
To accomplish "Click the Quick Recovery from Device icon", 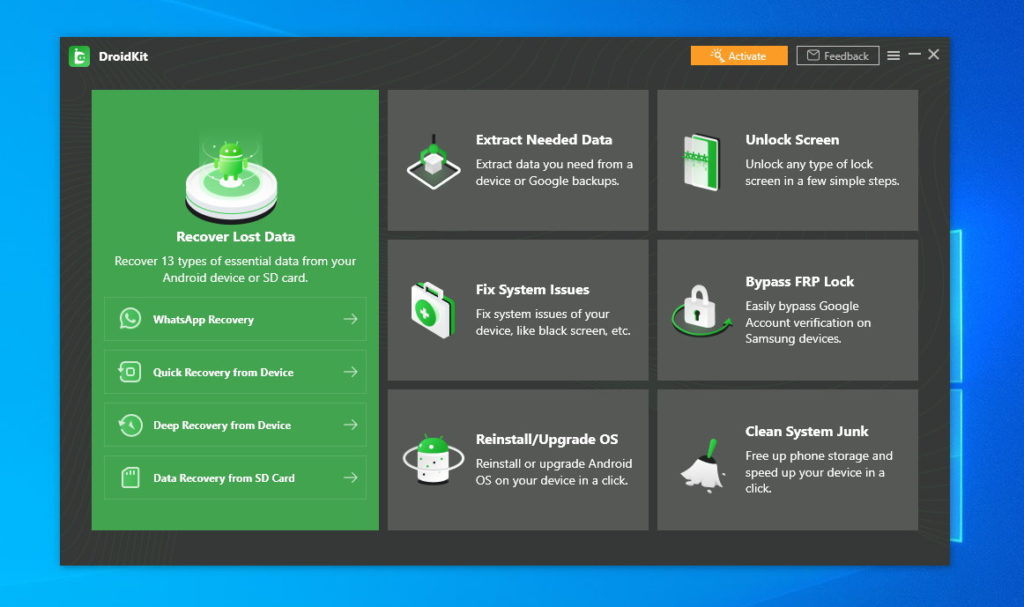I will click(130, 372).
